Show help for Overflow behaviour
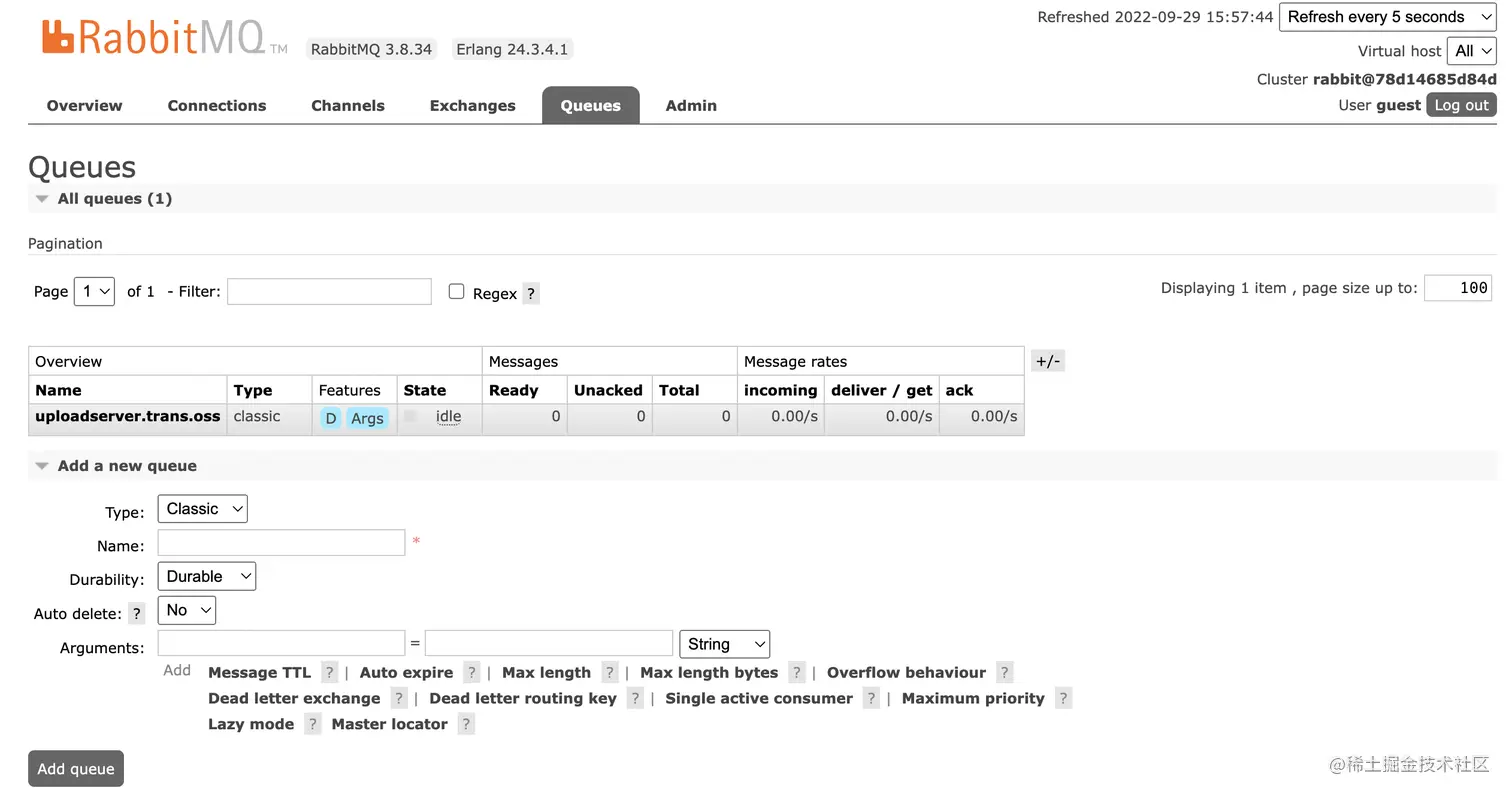Image resolution: width=1512 pixels, height=797 pixels. [1004, 673]
